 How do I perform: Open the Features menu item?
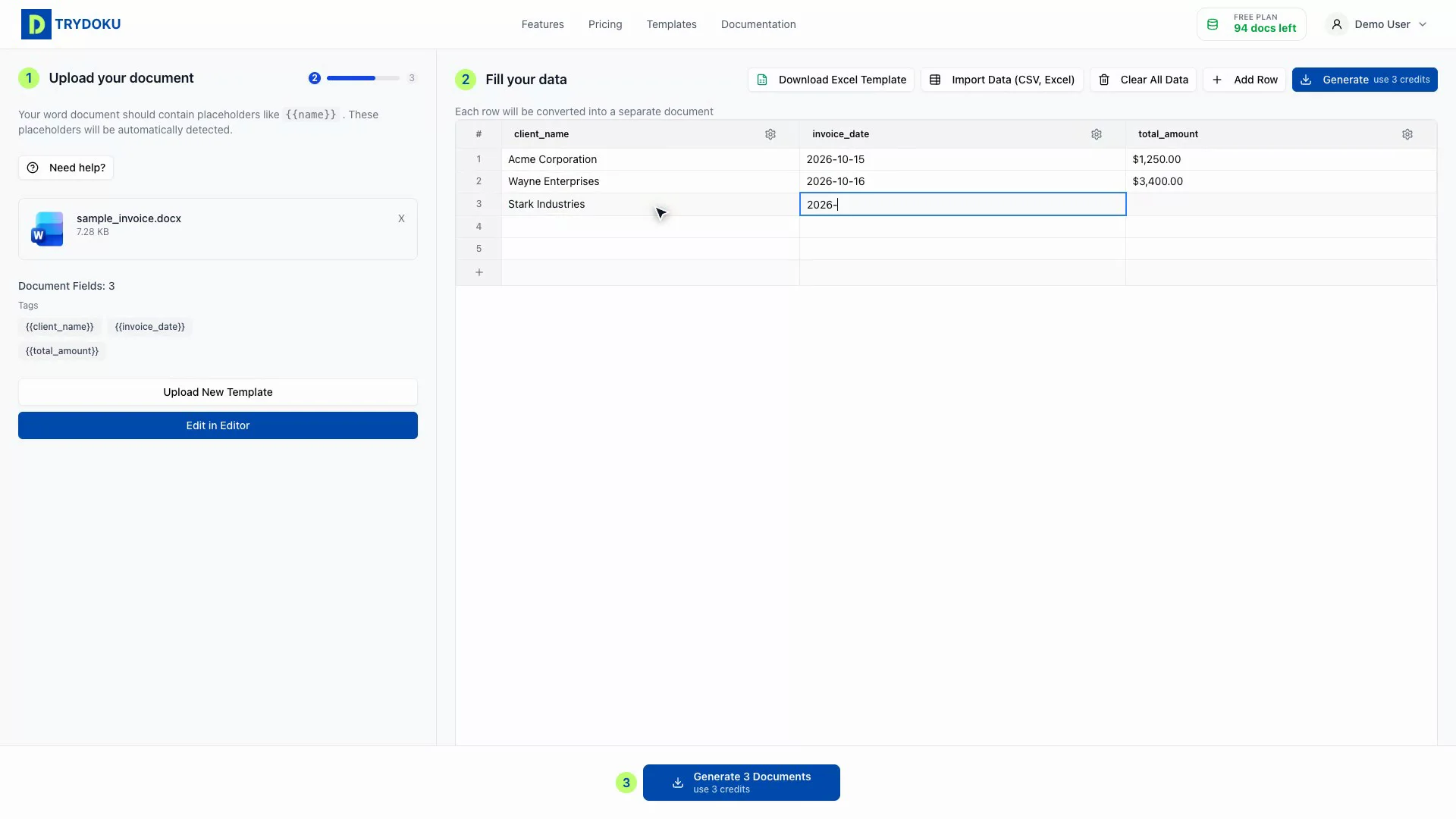pos(542,24)
